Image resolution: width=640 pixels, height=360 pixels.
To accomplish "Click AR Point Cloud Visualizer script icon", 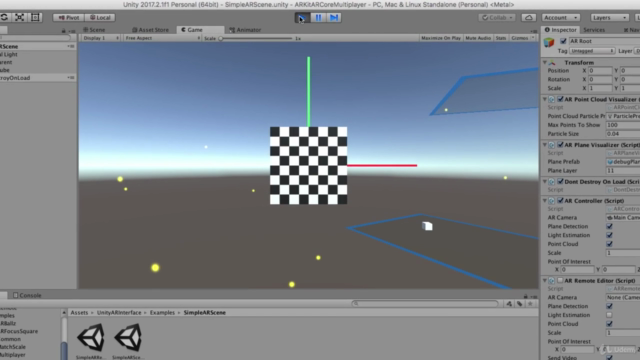I will pyautogui.click(x=552, y=99).
